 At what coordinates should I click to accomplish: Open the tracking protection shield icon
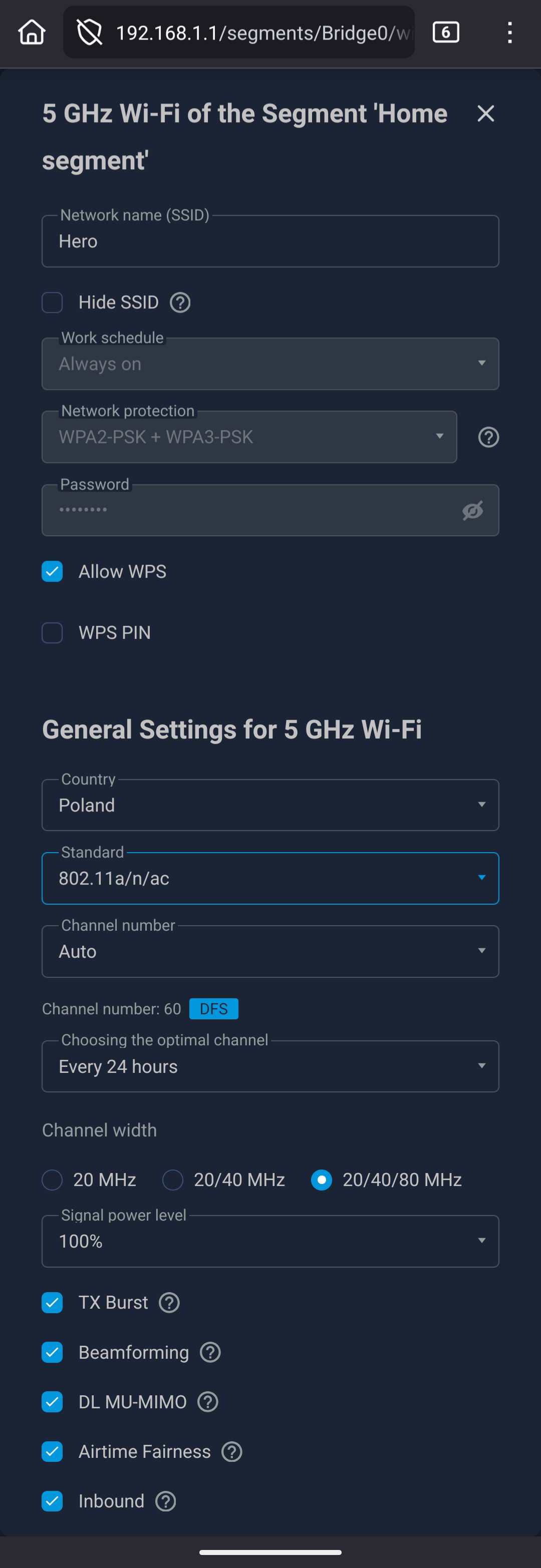90,32
